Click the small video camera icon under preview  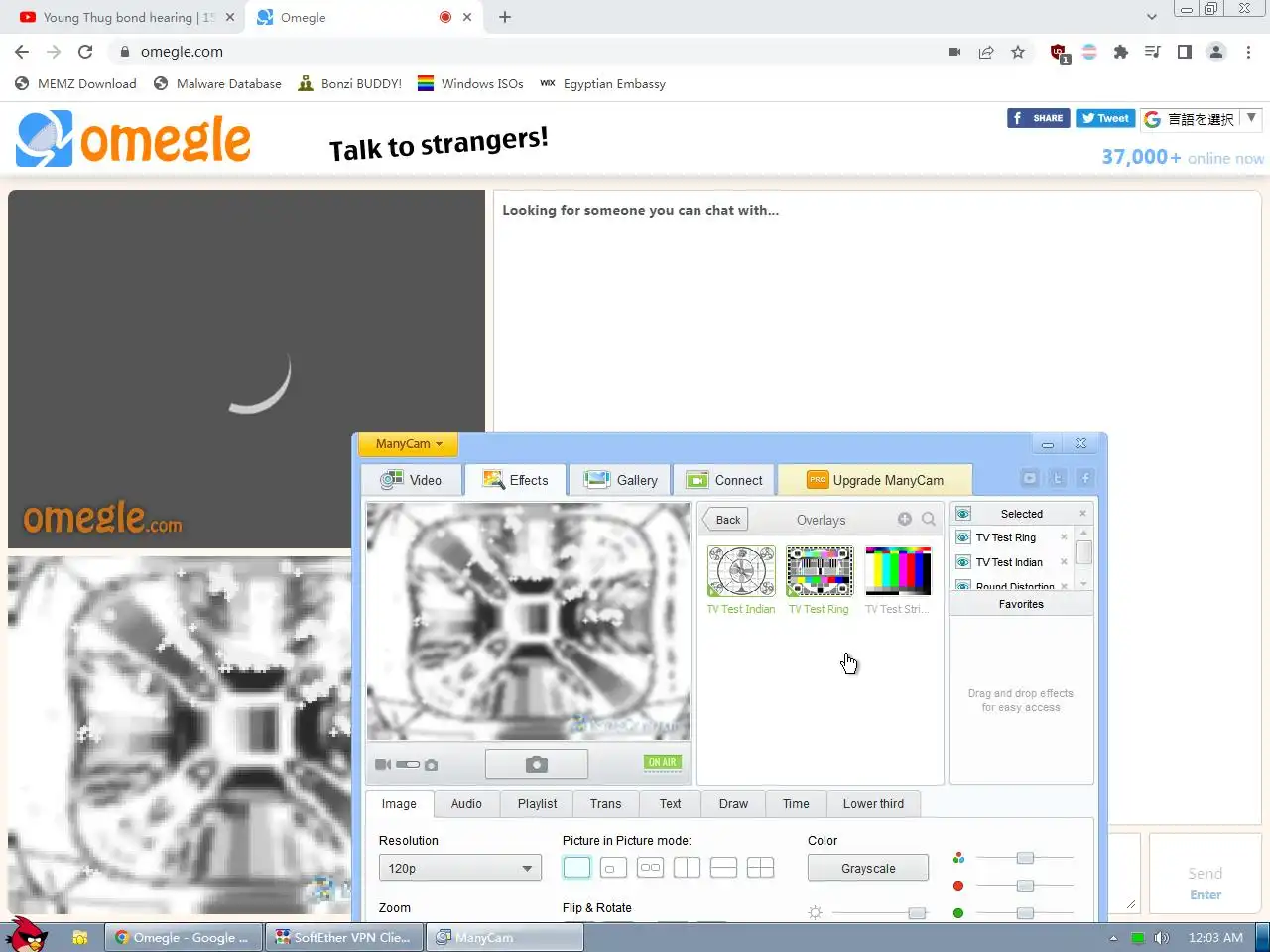[382, 765]
